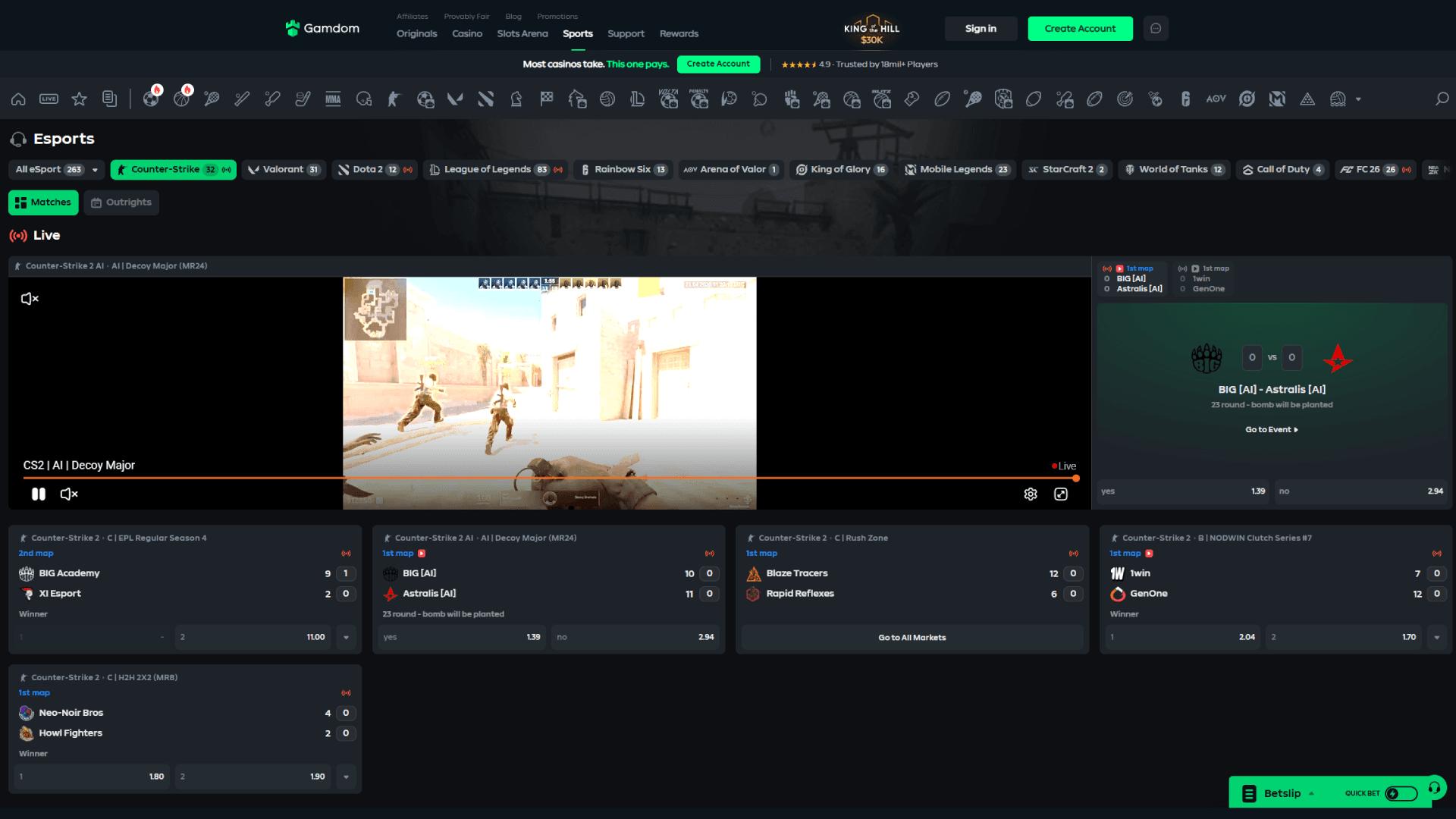
Task: Open favorites star icon
Action: (x=79, y=99)
